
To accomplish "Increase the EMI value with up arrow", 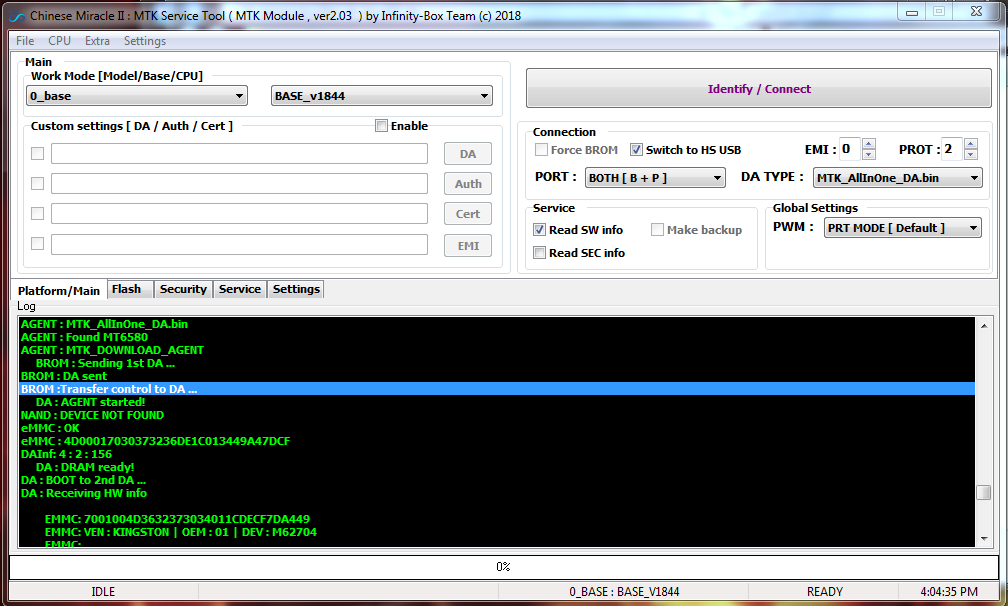I will tap(868, 143).
